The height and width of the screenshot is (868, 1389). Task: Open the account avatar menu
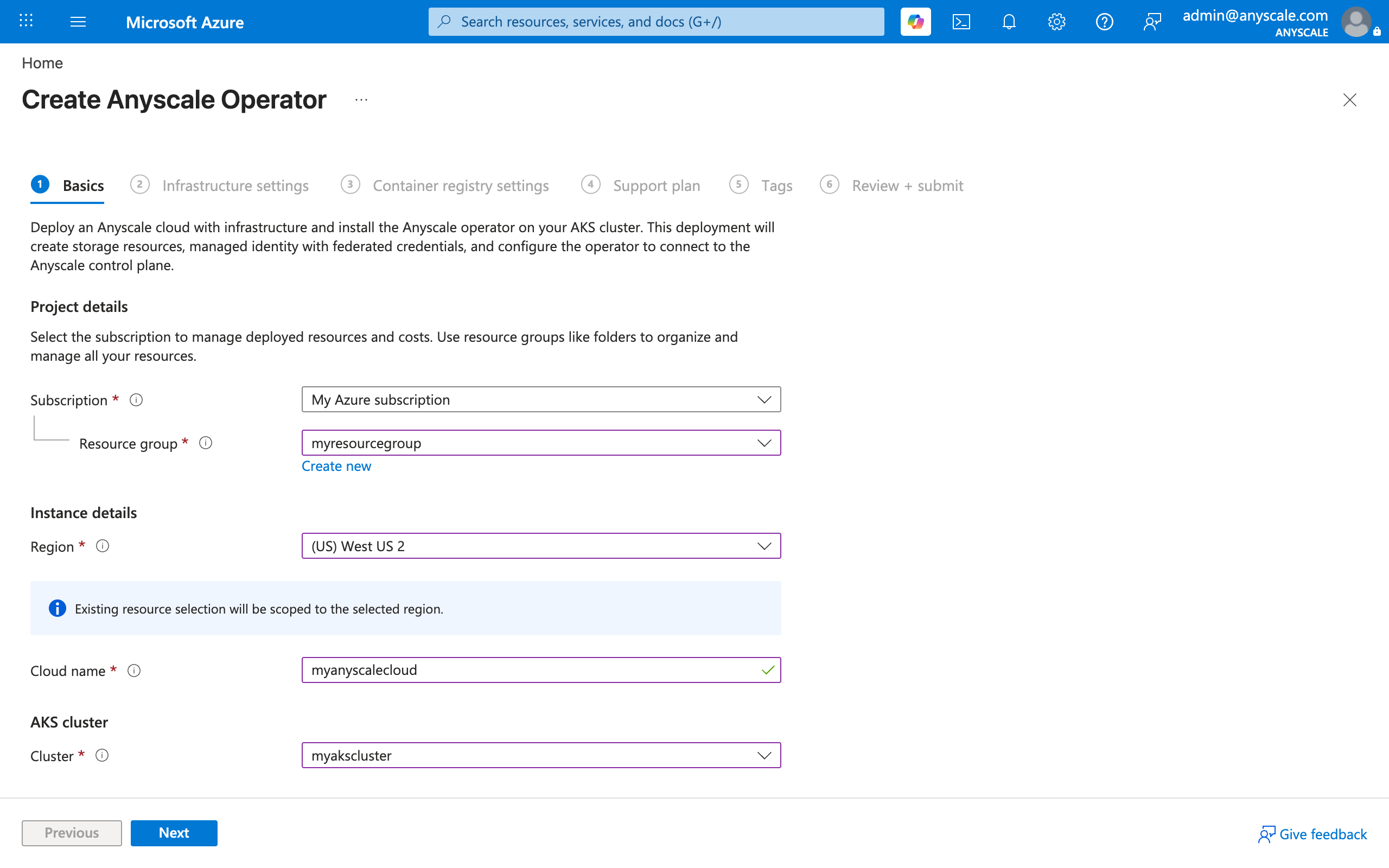point(1357,22)
